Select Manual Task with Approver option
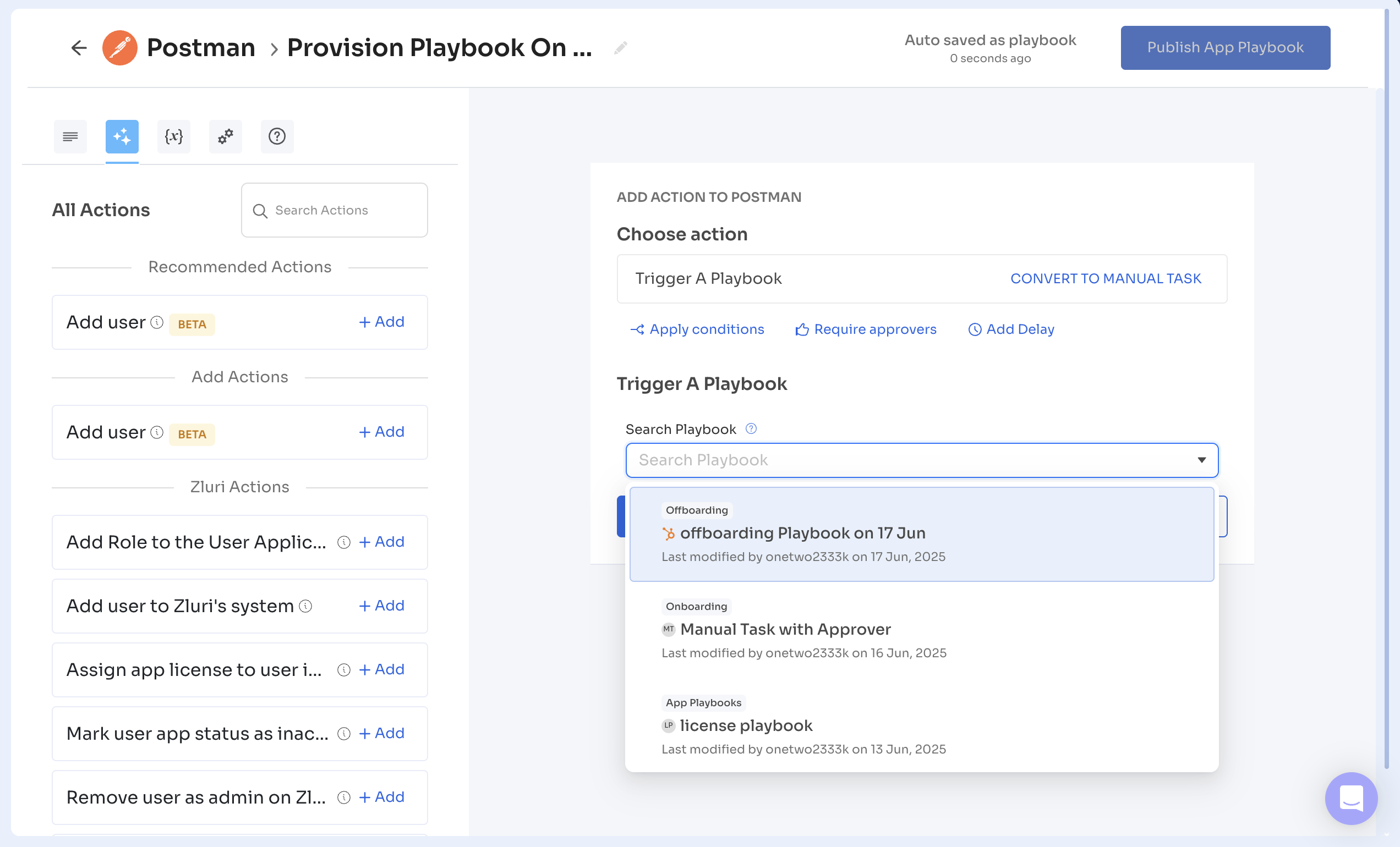Image resolution: width=1400 pixels, height=847 pixels. pyautogui.click(x=922, y=630)
